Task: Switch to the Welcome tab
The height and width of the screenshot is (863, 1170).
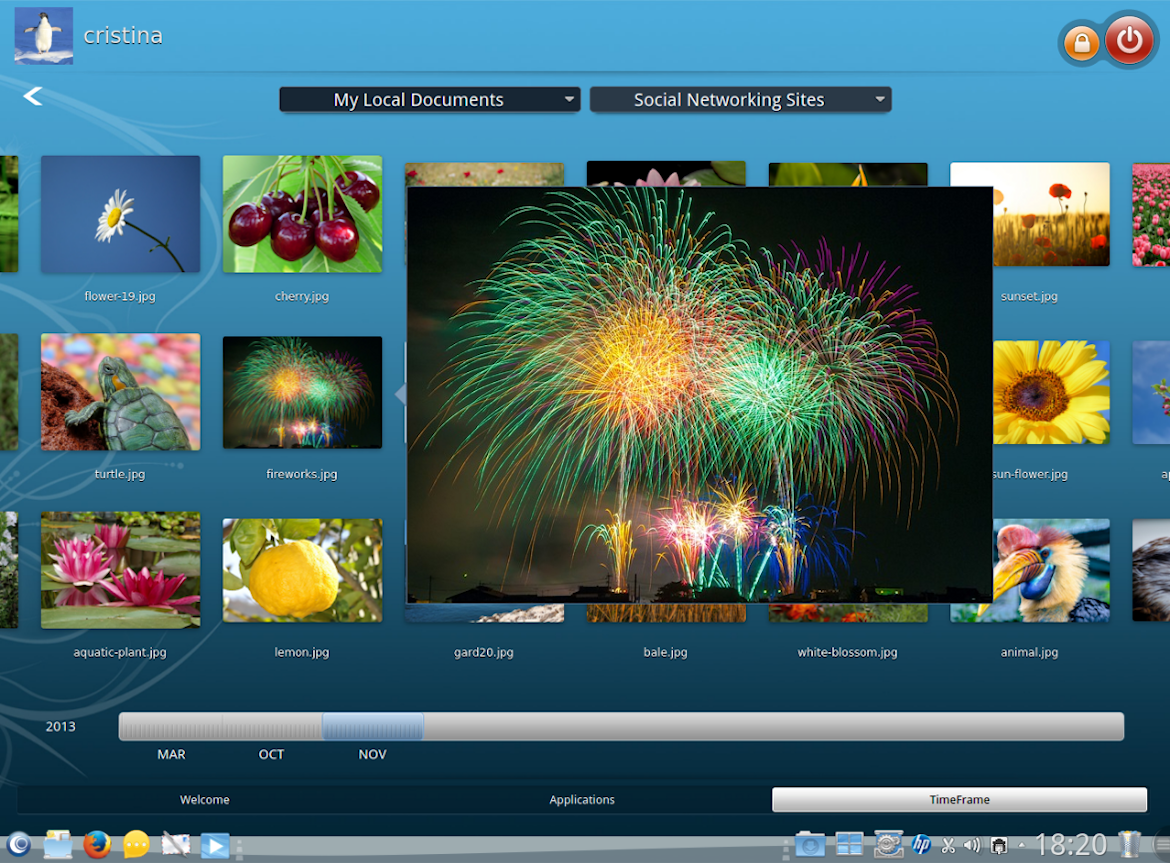Action: 205,799
